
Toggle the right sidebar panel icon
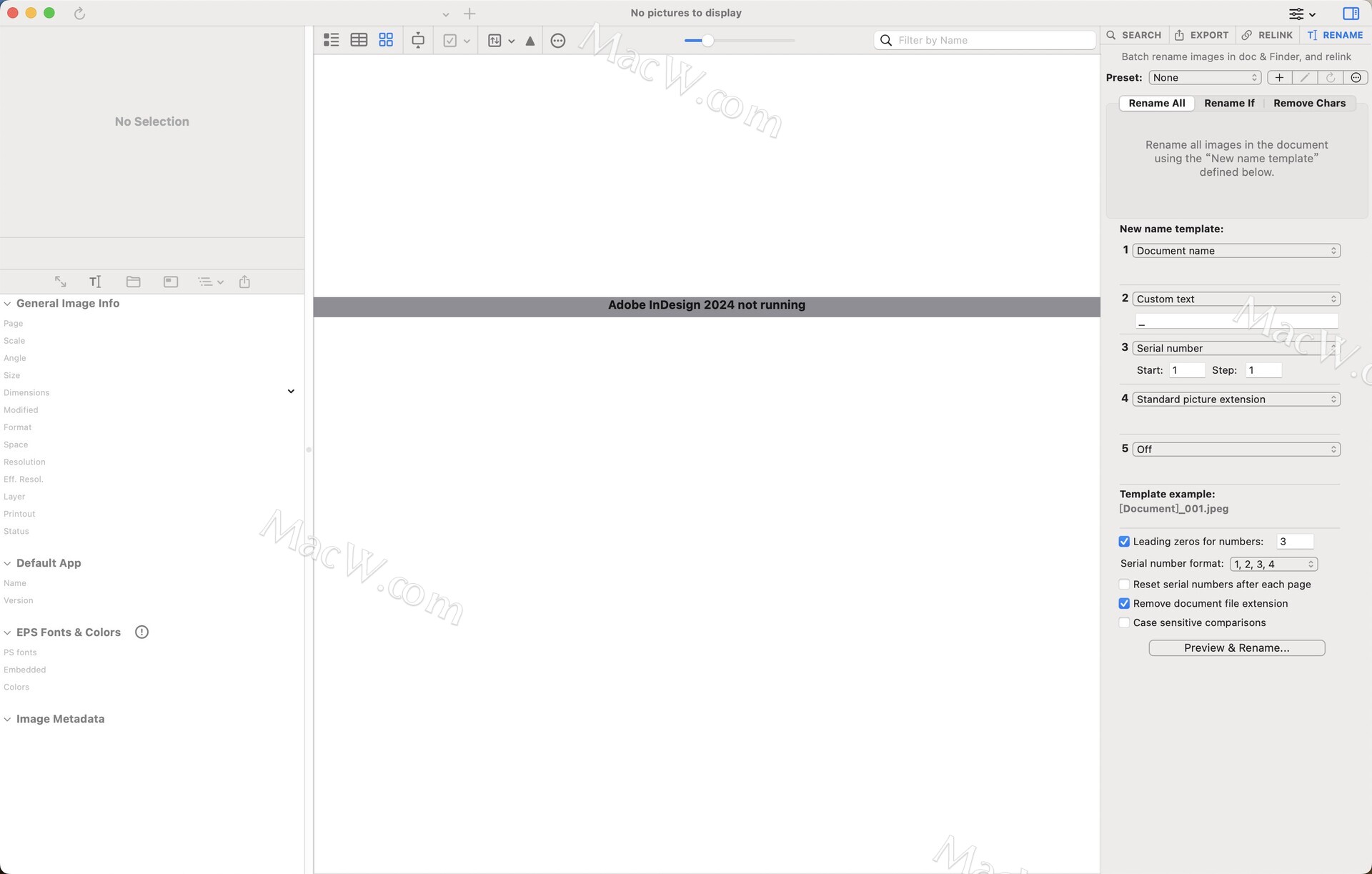coord(1351,14)
